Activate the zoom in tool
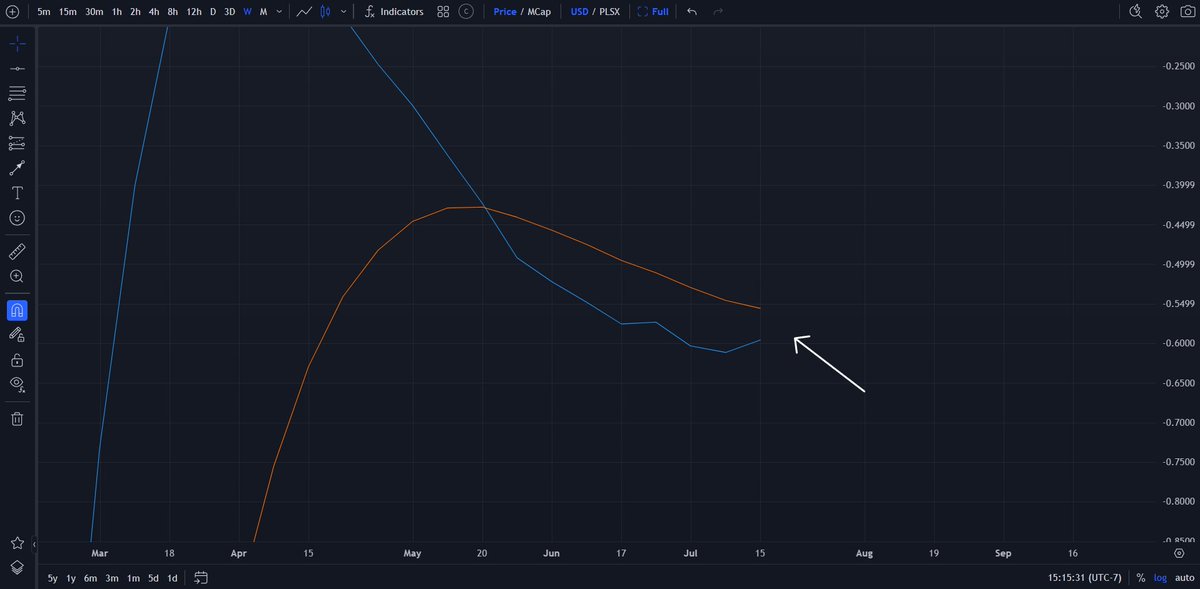The image size is (1200, 589). click(17, 276)
